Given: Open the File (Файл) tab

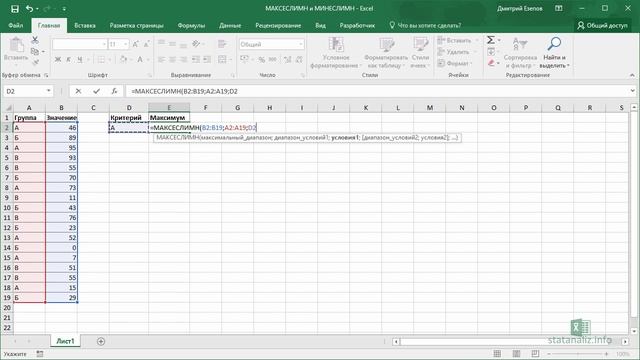Looking at the screenshot, I should pyautogui.click(x=16, y=25).
